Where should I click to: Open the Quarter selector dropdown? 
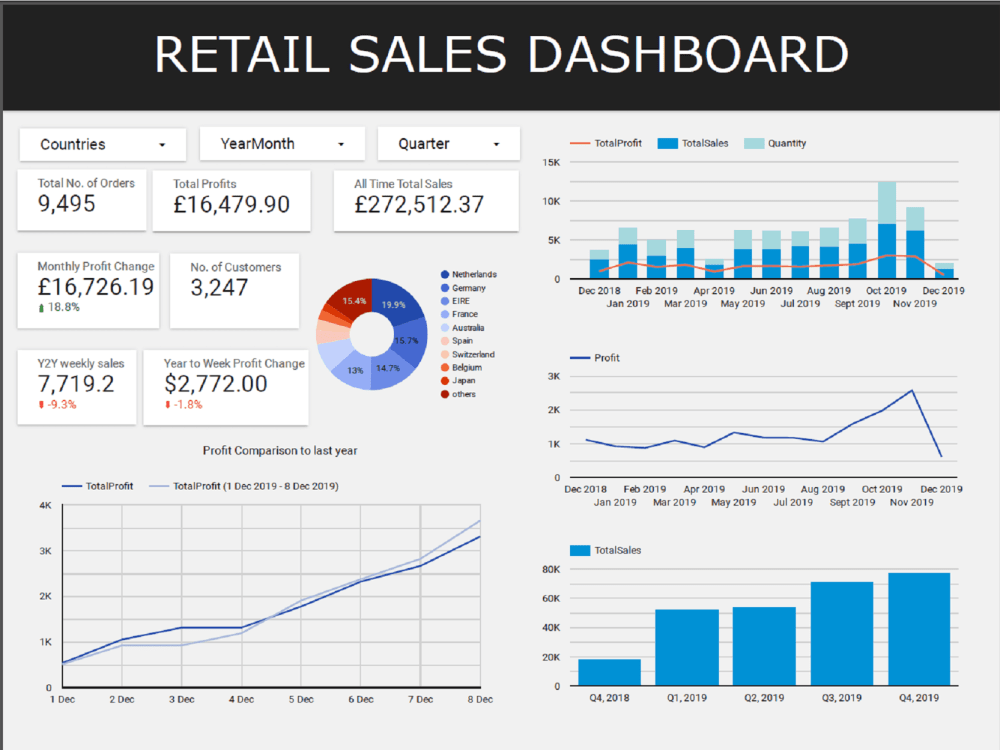point(447,143)
